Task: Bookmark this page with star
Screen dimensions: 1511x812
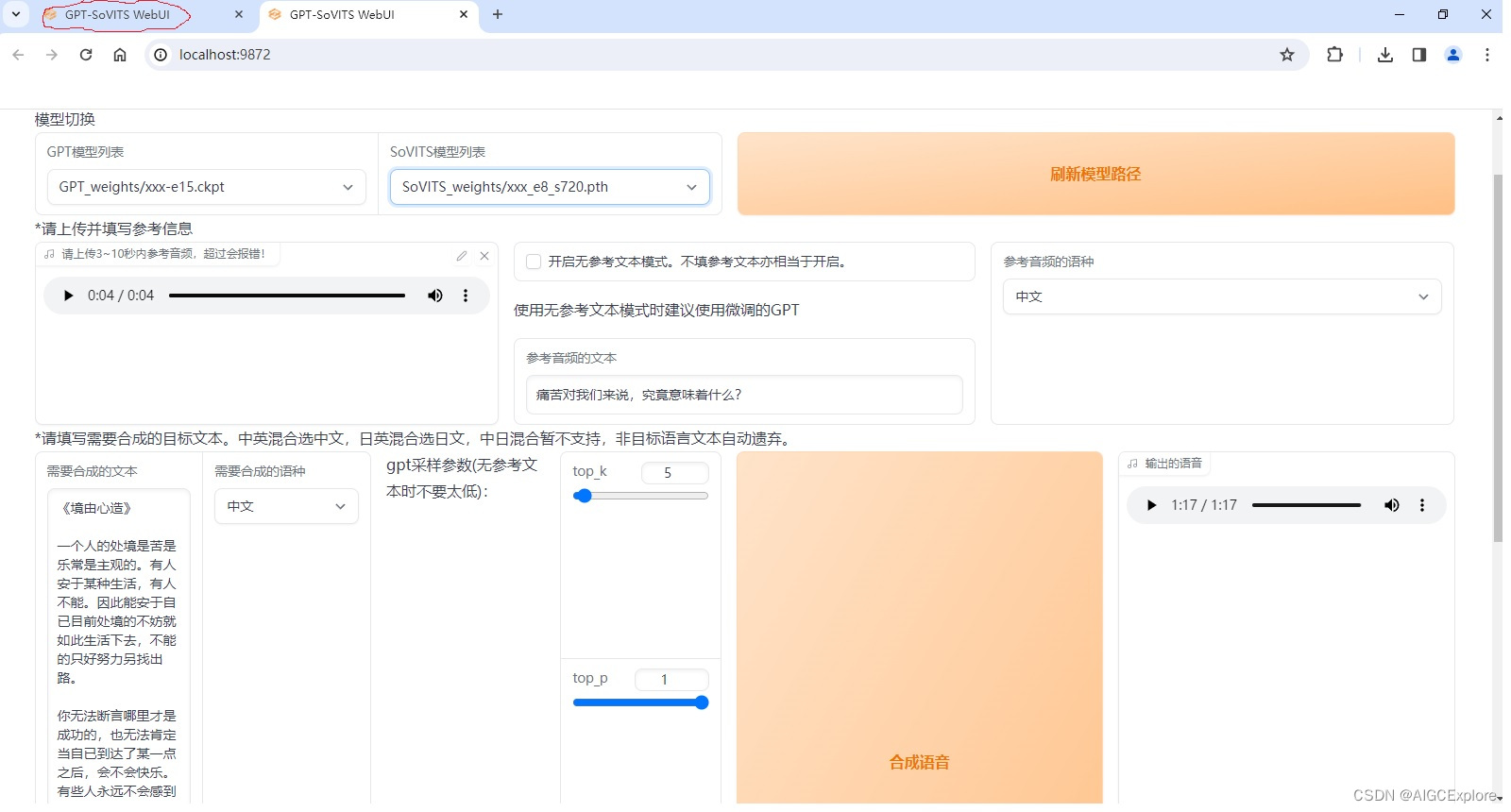Action: tap(1287, 55)
